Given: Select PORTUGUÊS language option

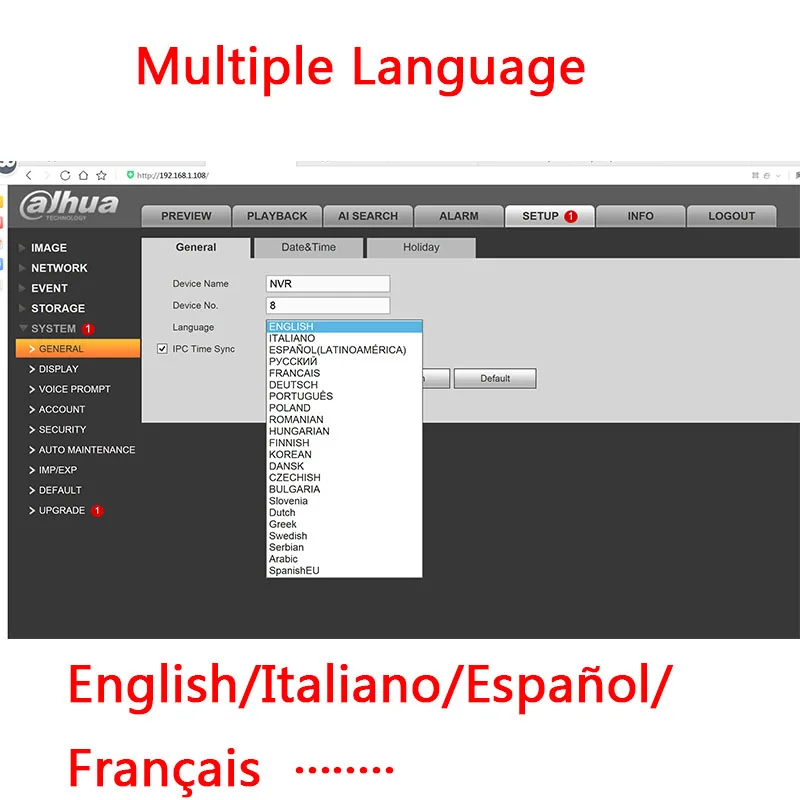Looking at the screenshot, I should pos(344,396).
